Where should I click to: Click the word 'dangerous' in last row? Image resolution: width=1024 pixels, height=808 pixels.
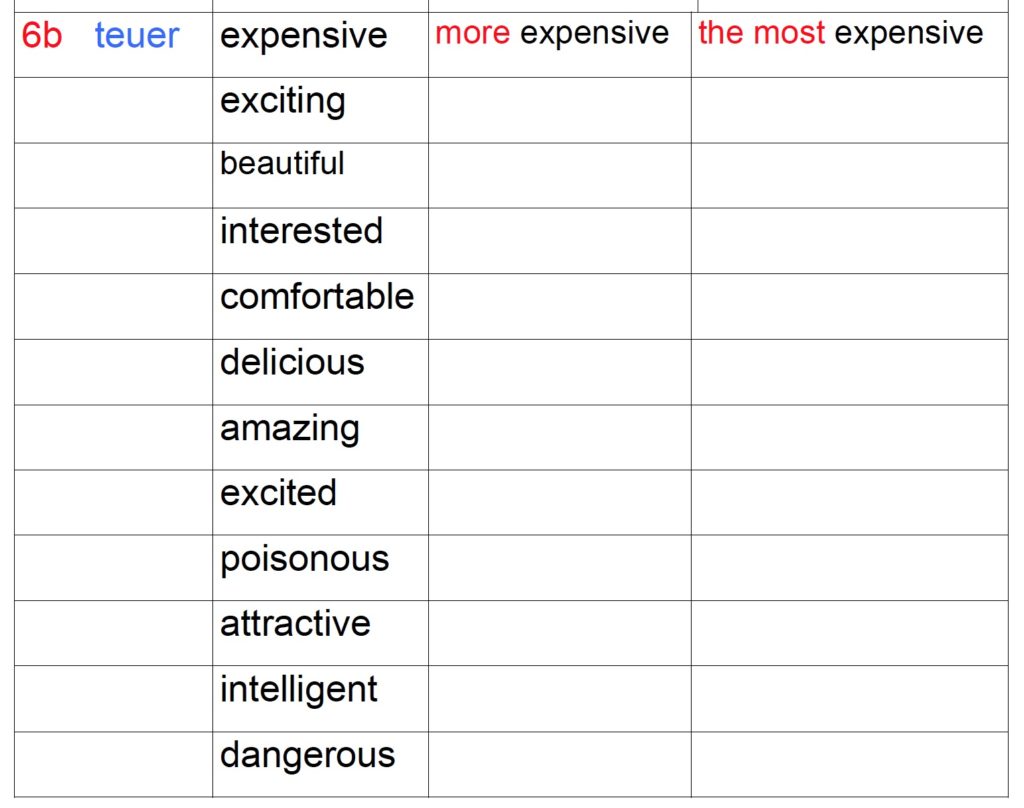click(308, 756)
